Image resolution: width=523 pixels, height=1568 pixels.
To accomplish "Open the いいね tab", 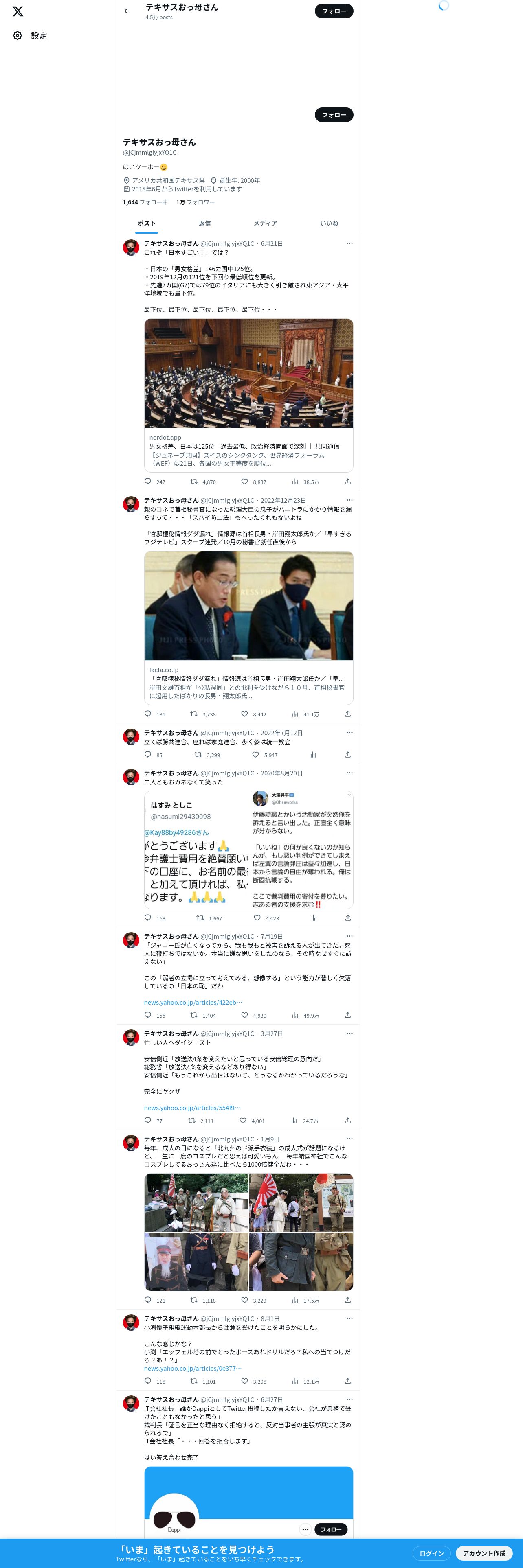I will [330, 223].
